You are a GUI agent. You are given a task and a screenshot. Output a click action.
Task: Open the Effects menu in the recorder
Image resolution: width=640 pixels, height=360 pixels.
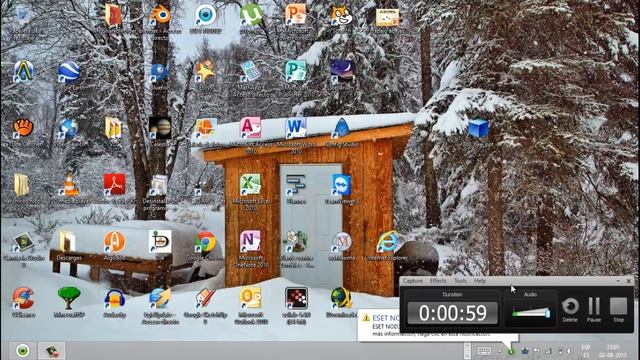point(438,281)
